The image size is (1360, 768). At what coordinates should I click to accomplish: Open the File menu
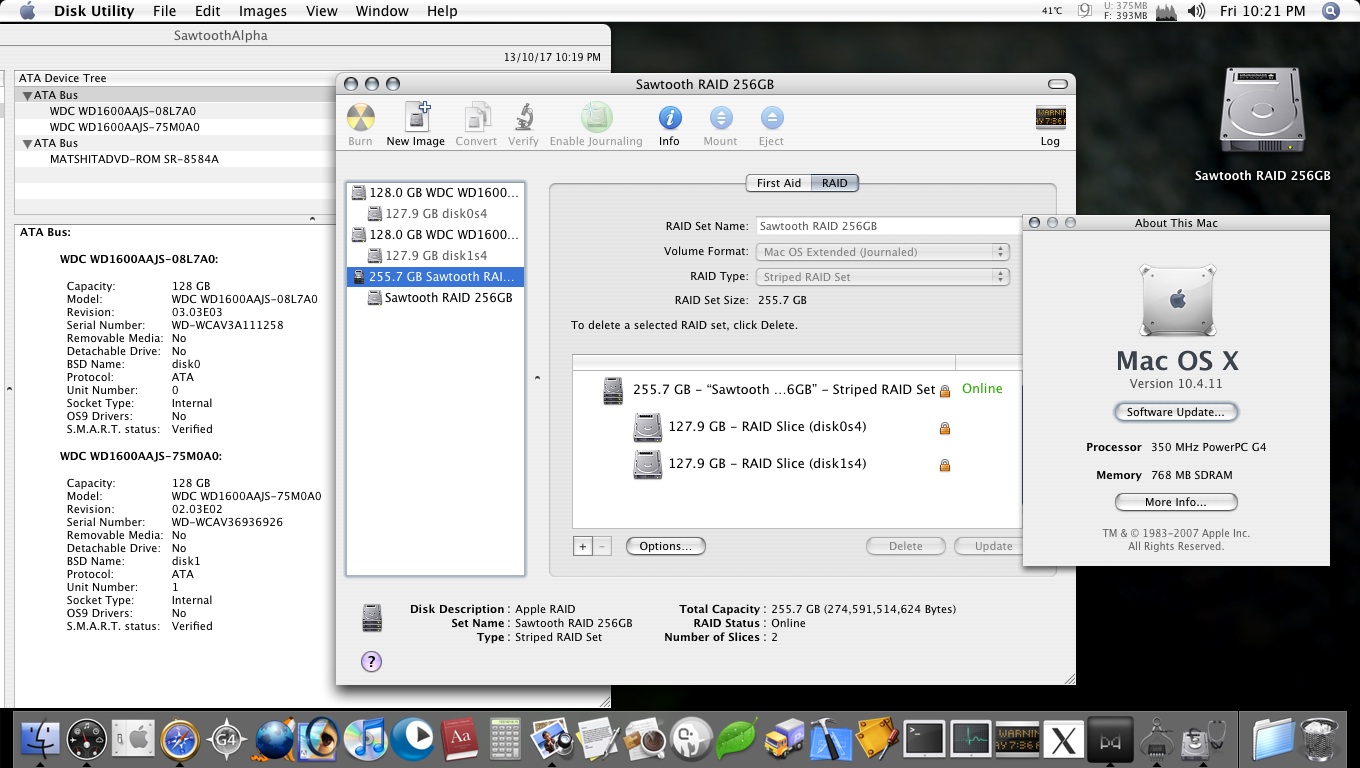click(x=165, y=11)
